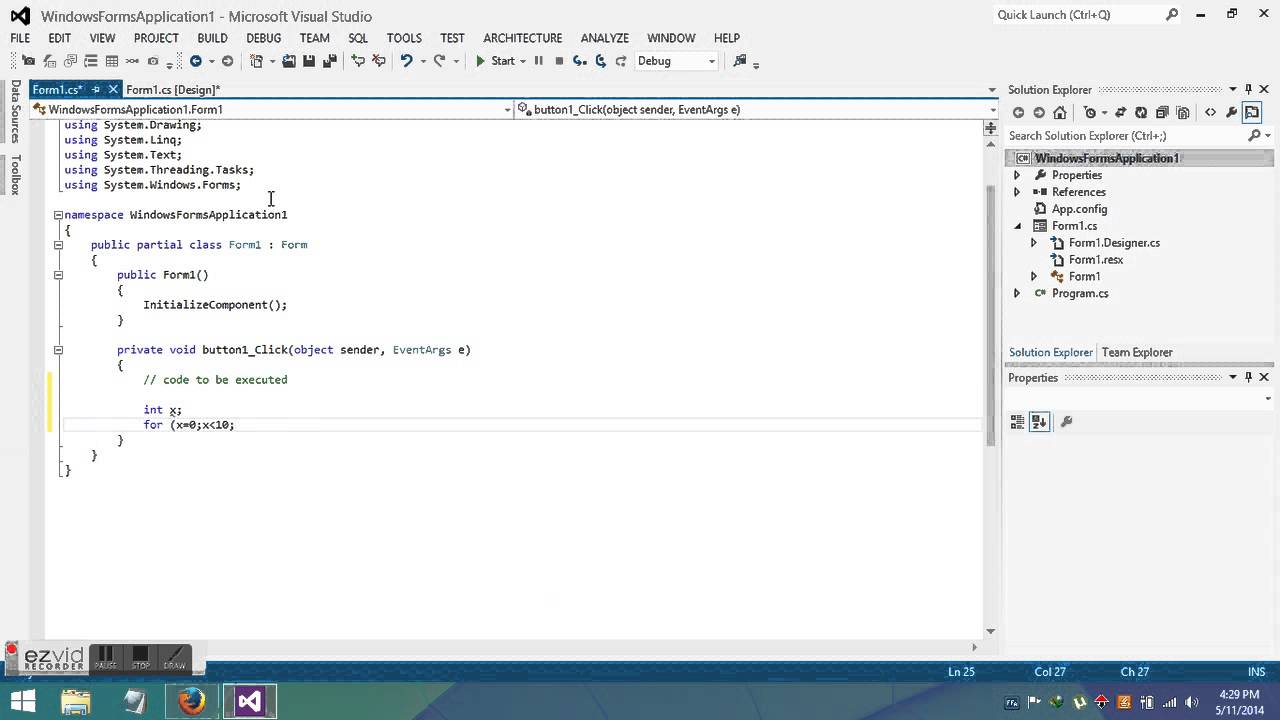Toggle Alphabetical sort in Properties panel
Viewport: 1280px width, 720px height.
pyautogui.click(x=1039, y=422)
